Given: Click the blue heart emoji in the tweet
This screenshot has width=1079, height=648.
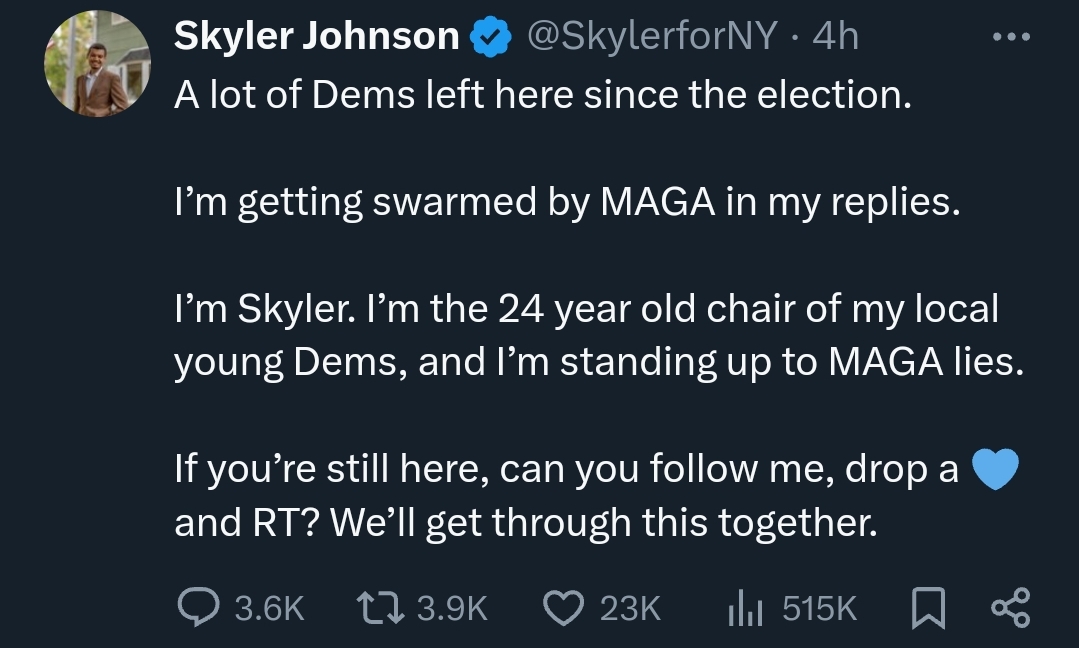Looking at the screenshot, I should pyautogui.click(x=994, y=469).
